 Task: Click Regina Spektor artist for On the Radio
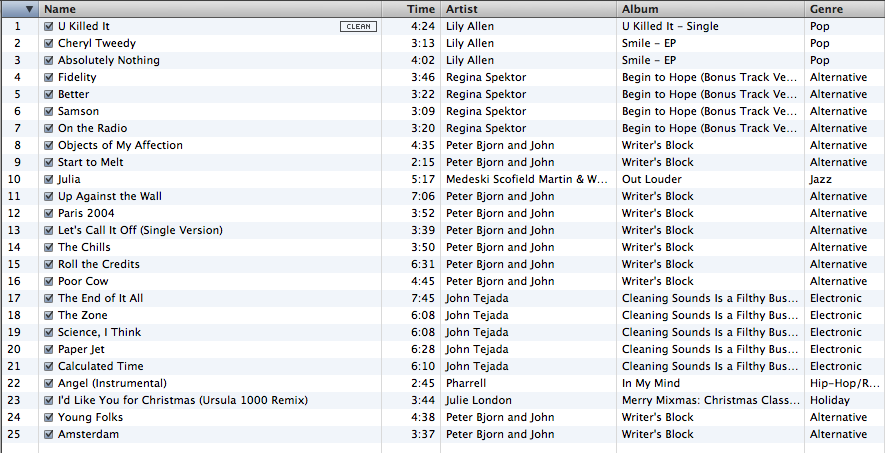(x=486, y=128)
